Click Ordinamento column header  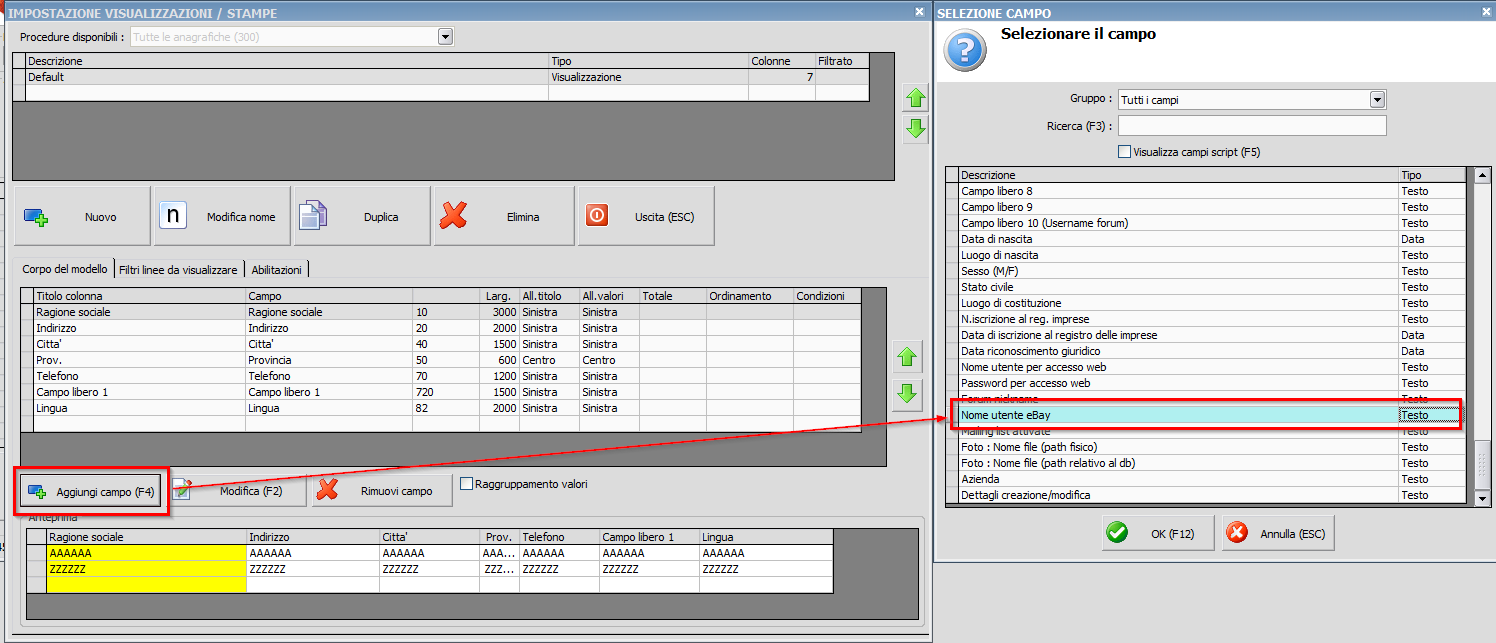749,296
